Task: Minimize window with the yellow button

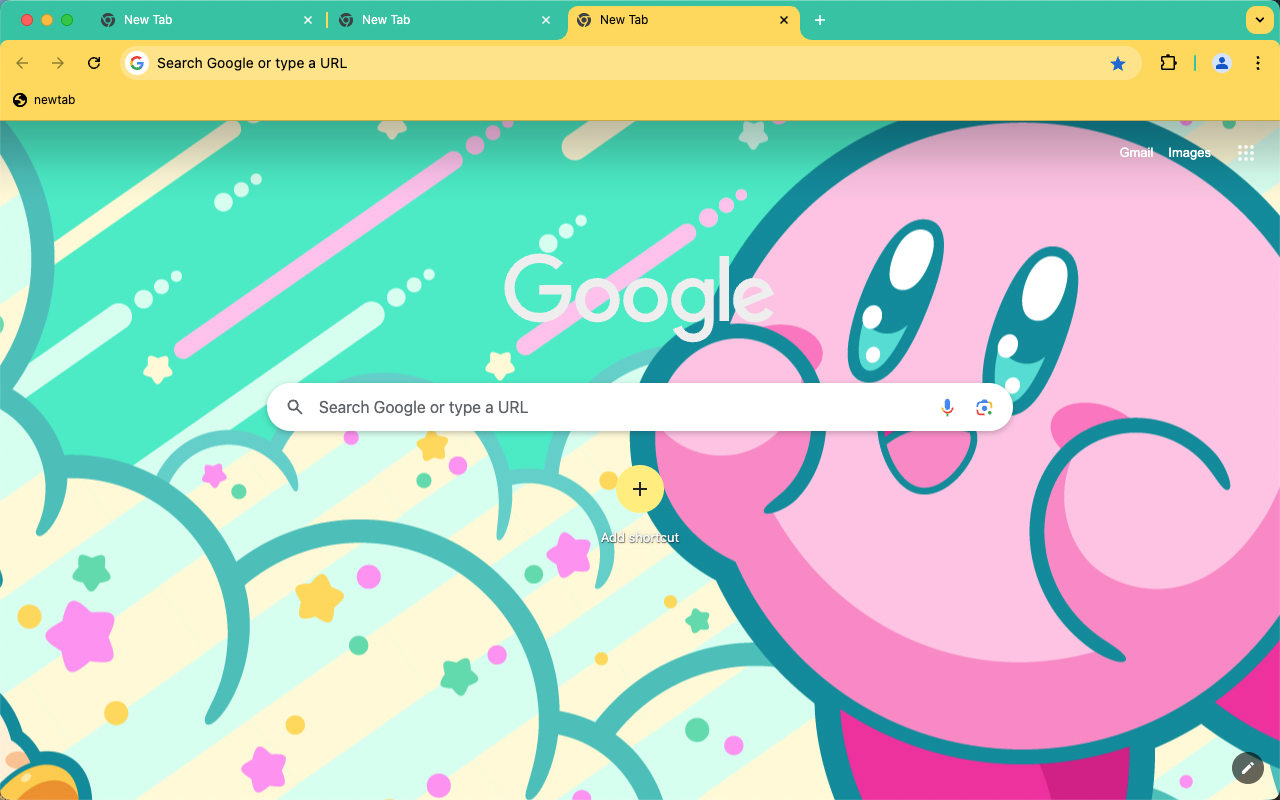Action: [x=47, y=20]
